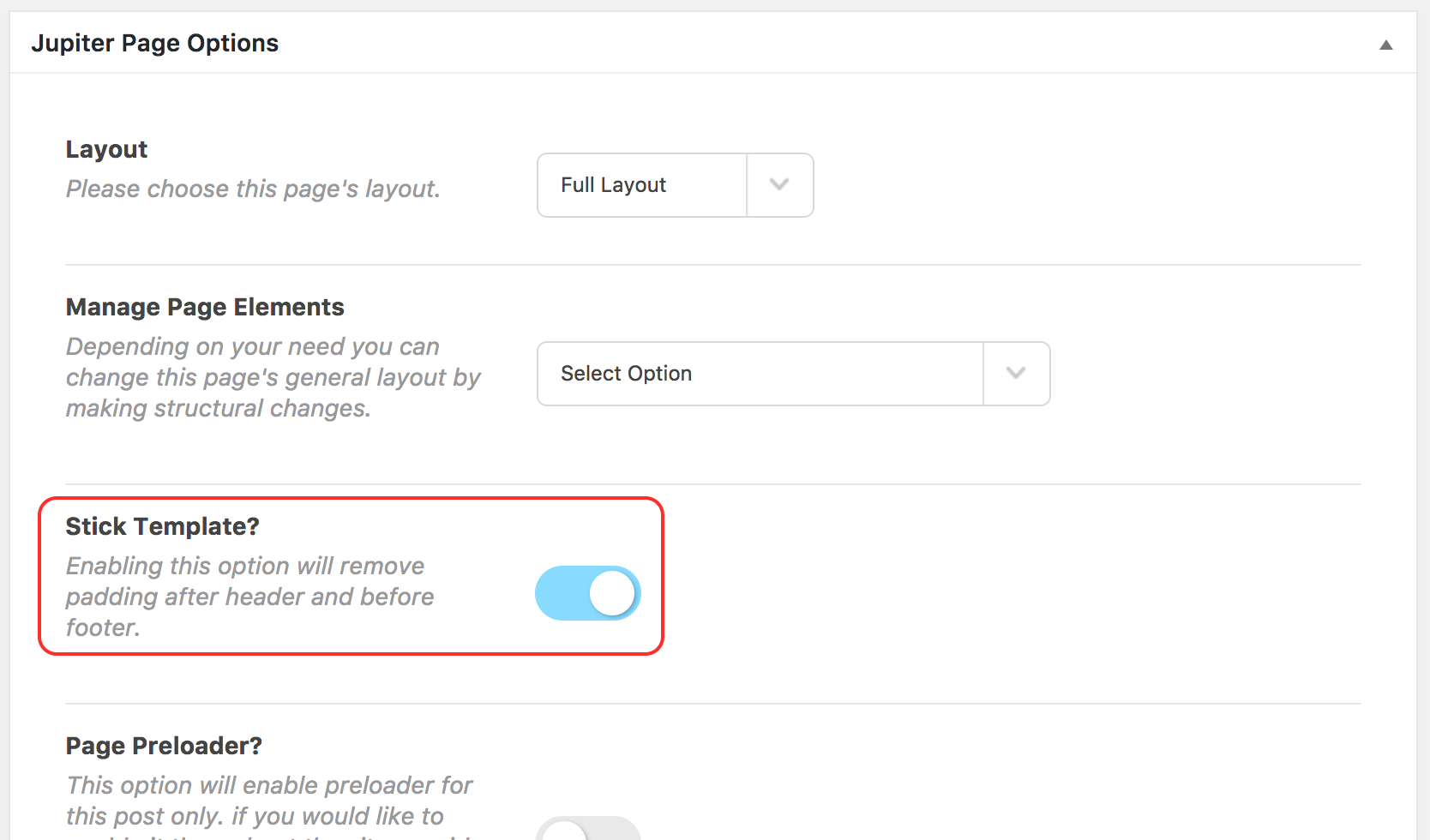Collapse the Jupiter Page Options panel triangle
Viewport: 1430px width, 840px height.
(x=1385, y=45)
